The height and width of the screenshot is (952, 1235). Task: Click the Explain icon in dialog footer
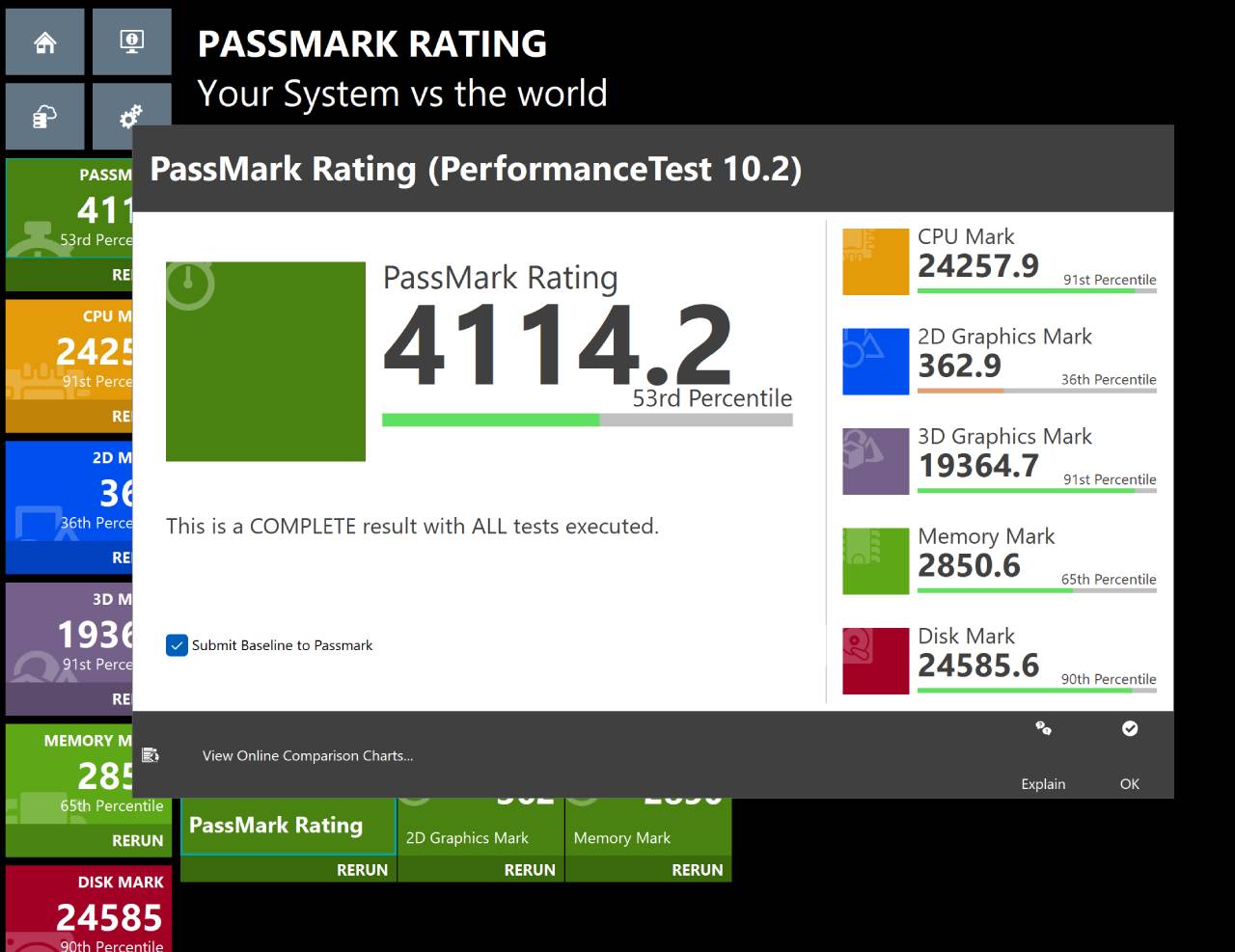(x=1043, y=728)
